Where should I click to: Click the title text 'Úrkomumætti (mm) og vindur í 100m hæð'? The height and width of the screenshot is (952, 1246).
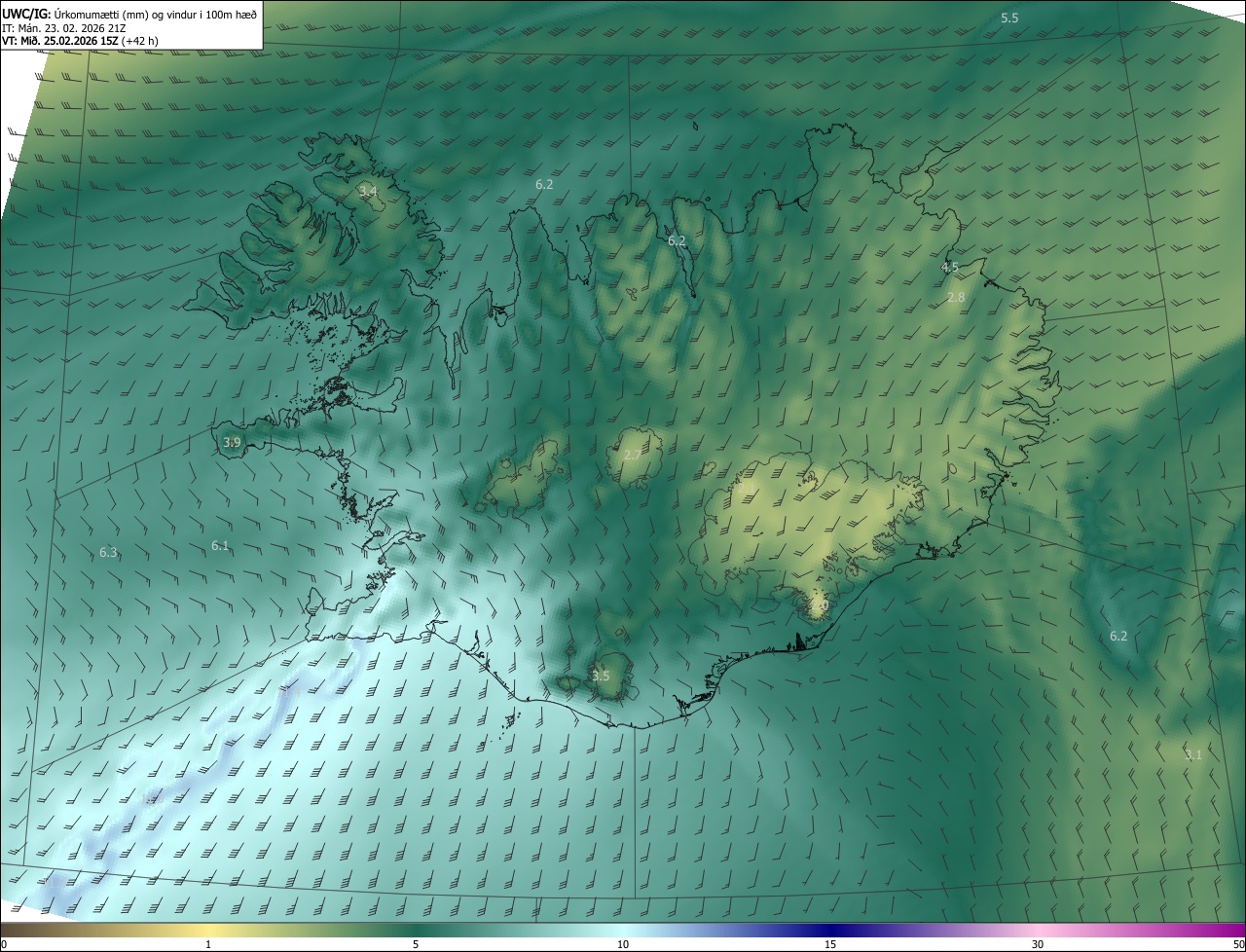tap(156, 14)
